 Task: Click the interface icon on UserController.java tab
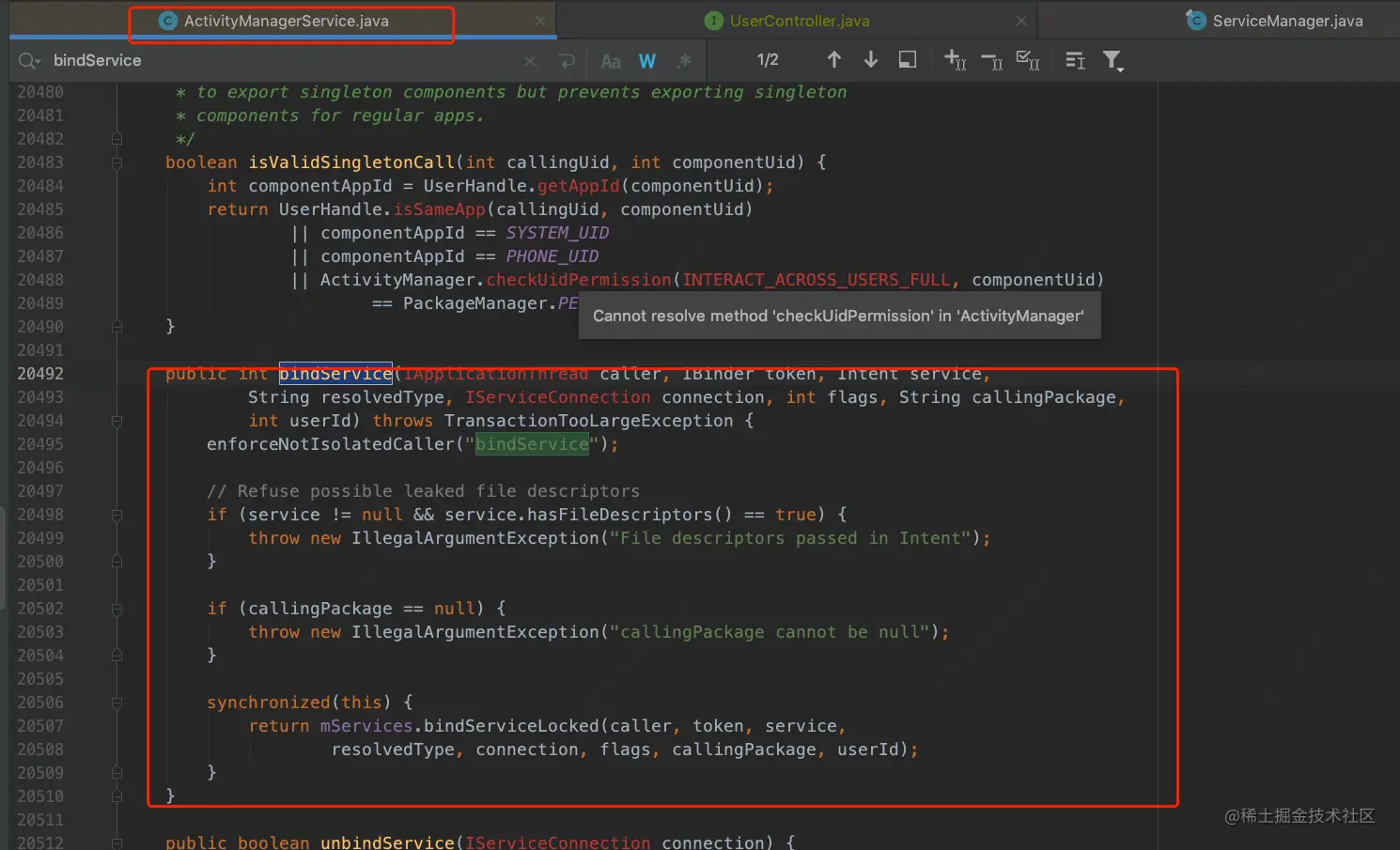tap(714, 21)
